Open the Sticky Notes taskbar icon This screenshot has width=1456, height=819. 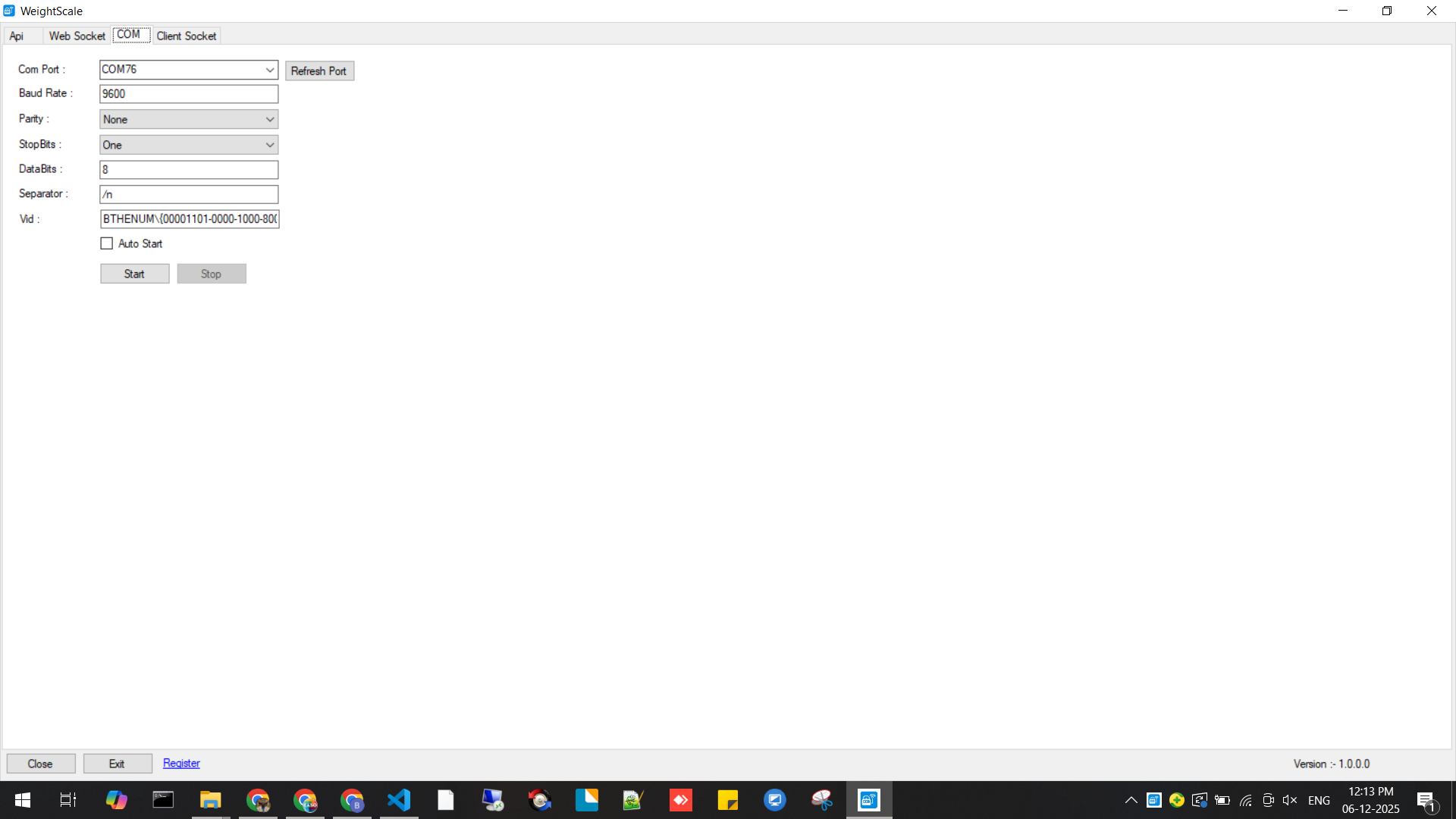[x=727, y=800]
